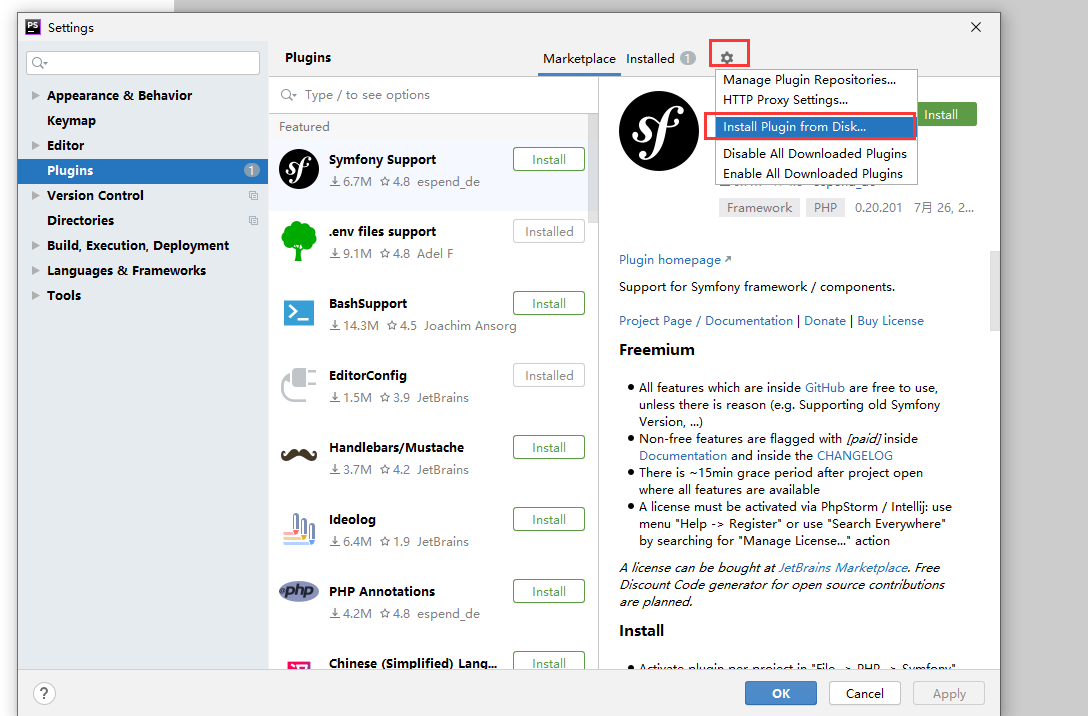Open the BashSupport terminal icon entry
The image size is (1088, 716).
click(x=298, y=313)
